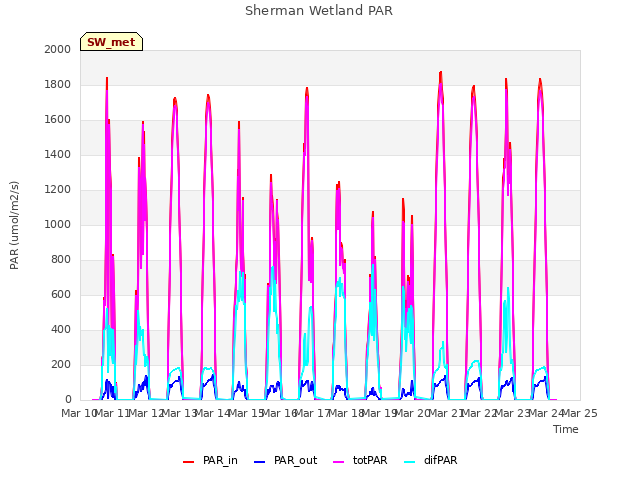Click the x-axis title Time

[566, 429]
